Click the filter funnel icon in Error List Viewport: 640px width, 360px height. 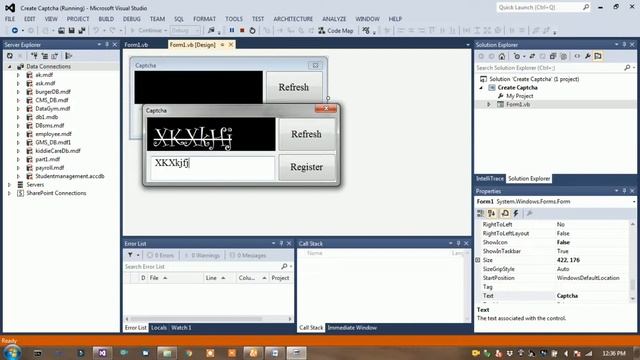130,255
